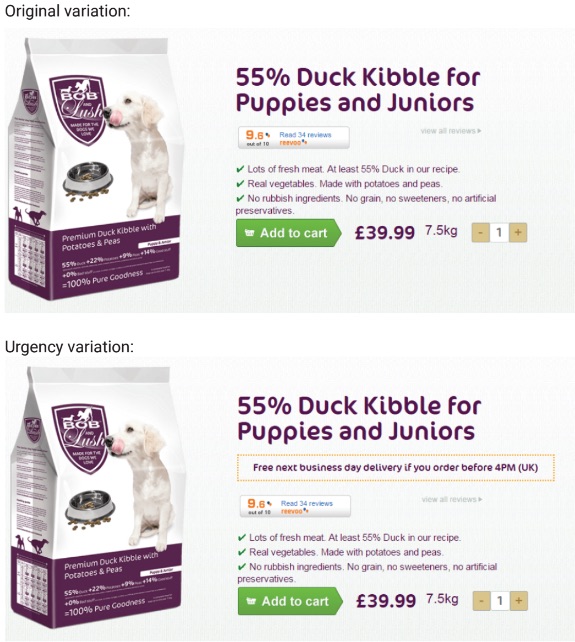Increase quantity with plus in urgency variation
575x642 pixels.
pyautogui.click(x=519, y=601)
